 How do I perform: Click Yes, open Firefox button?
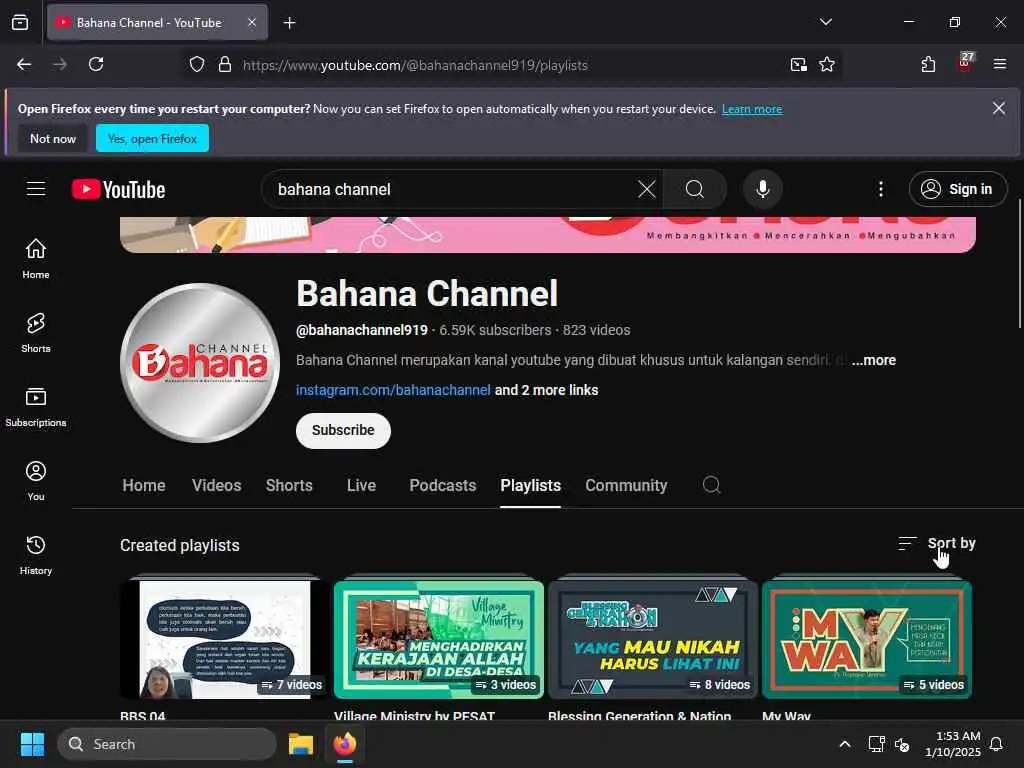pyautogui.click(x=152, y=138)
